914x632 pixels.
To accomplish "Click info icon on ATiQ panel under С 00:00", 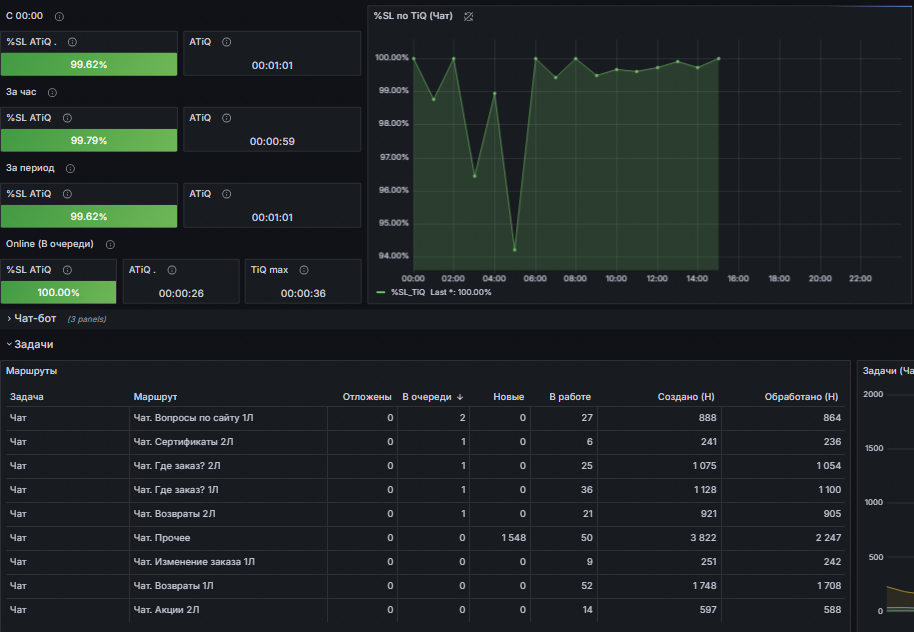I will coord(227,42).
